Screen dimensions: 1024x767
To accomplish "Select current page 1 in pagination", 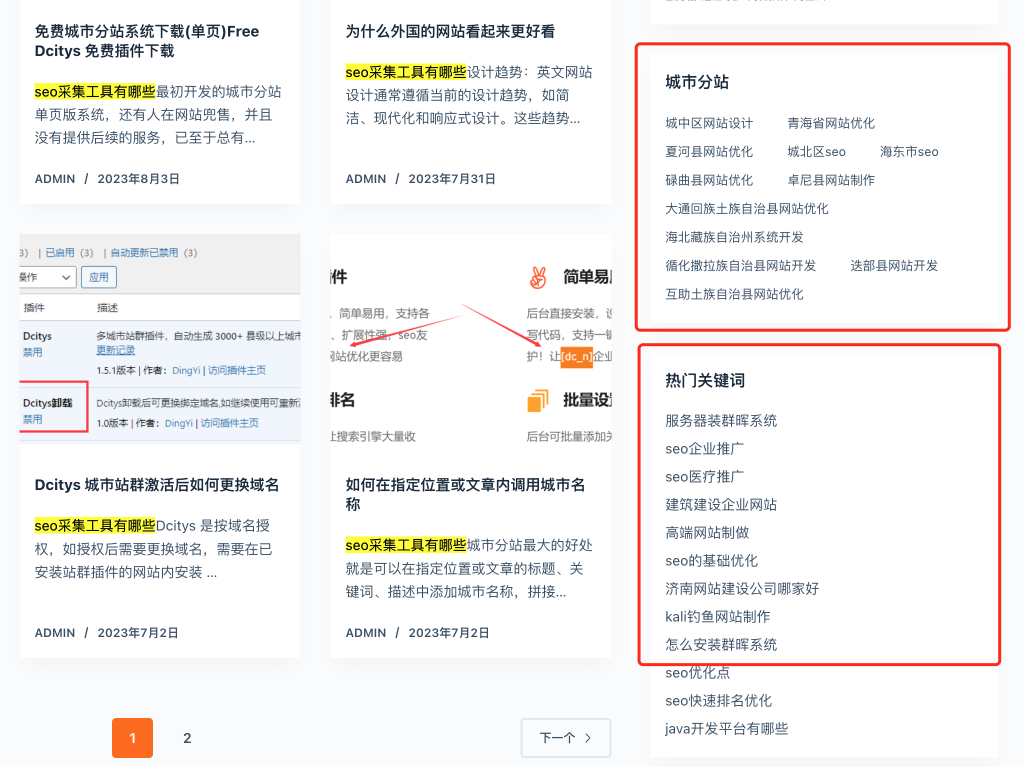I will point(132,738).
